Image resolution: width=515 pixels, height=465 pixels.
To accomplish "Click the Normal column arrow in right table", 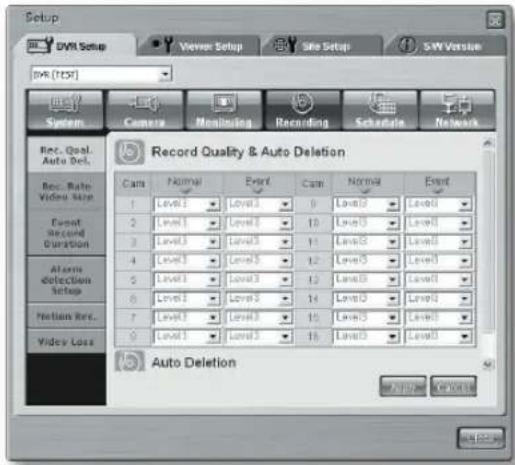I will (x=365, y=191).
